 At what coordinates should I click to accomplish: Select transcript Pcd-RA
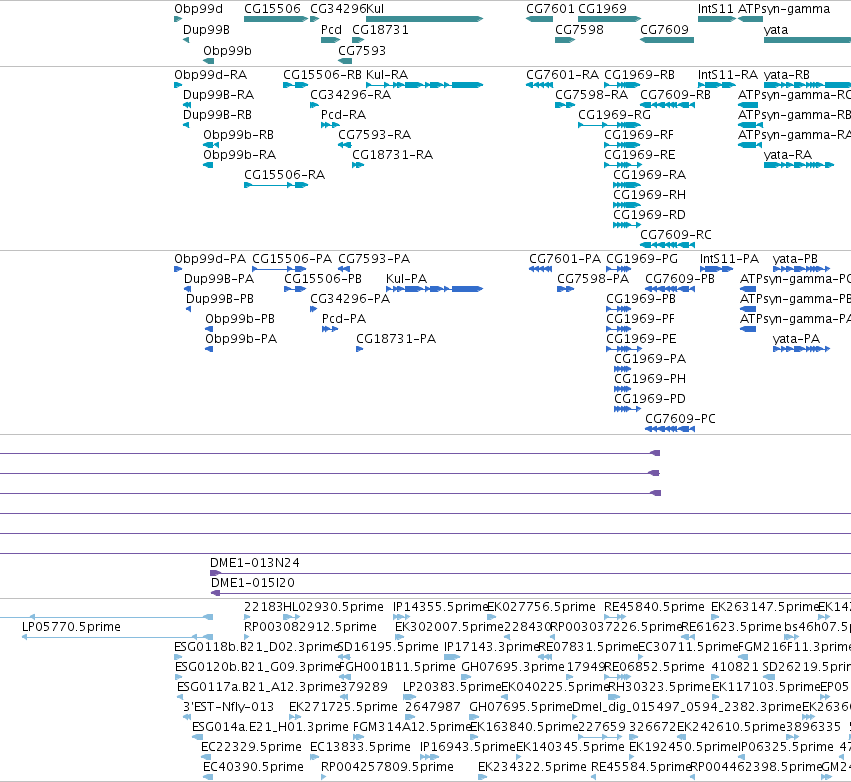pyautogui.click(x=330, y=125)
